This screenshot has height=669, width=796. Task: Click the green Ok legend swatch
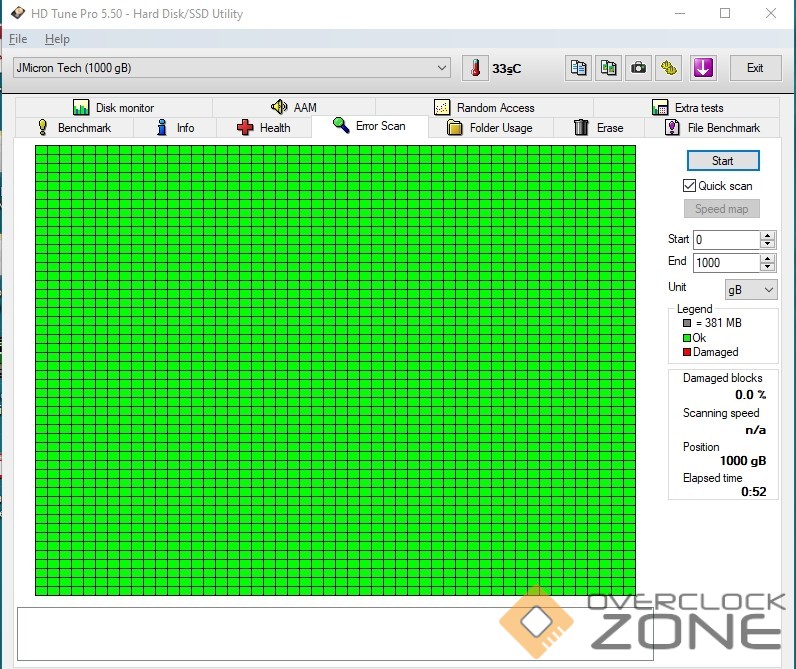point(687,338)
